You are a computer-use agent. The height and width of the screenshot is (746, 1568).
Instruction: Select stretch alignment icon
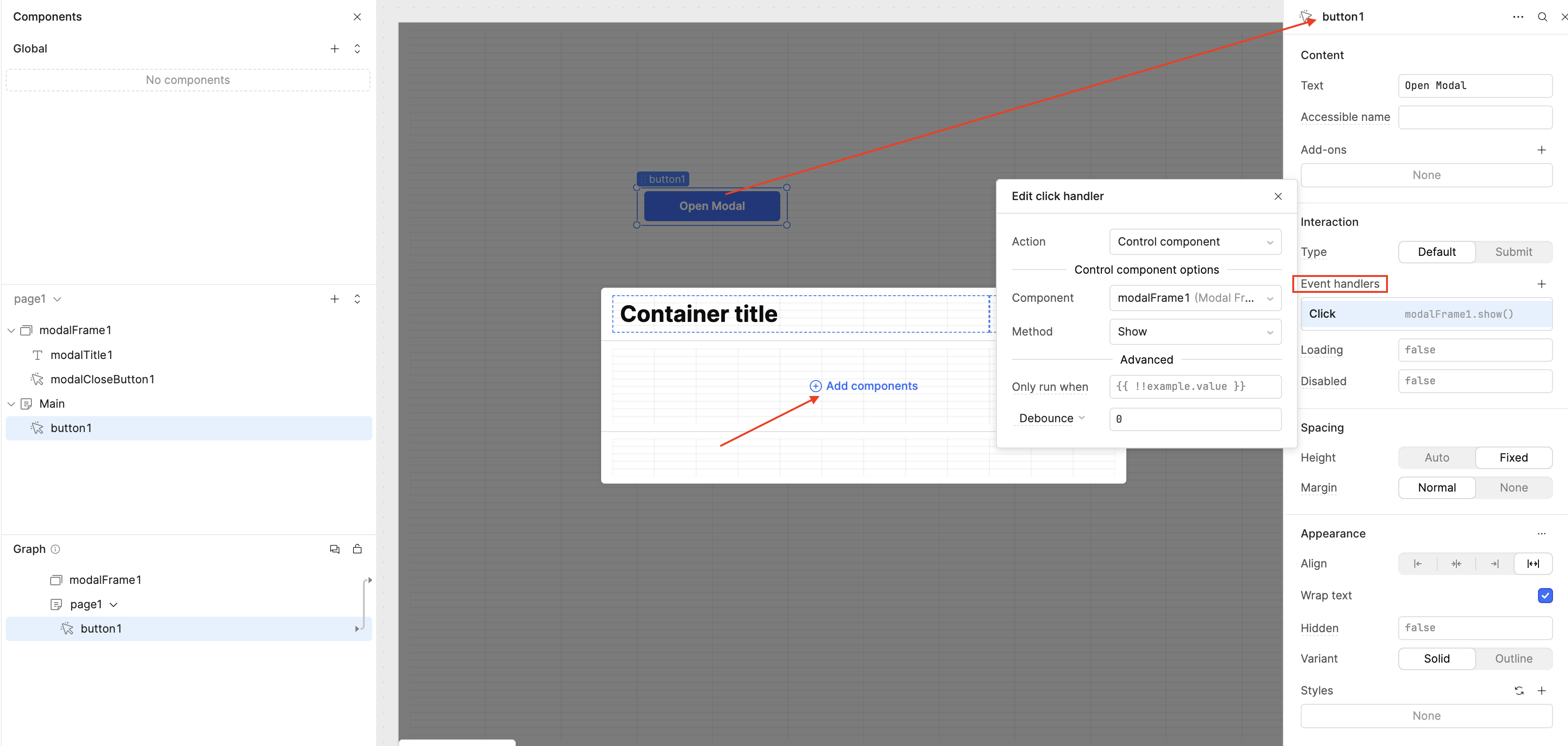point(1533,563)
